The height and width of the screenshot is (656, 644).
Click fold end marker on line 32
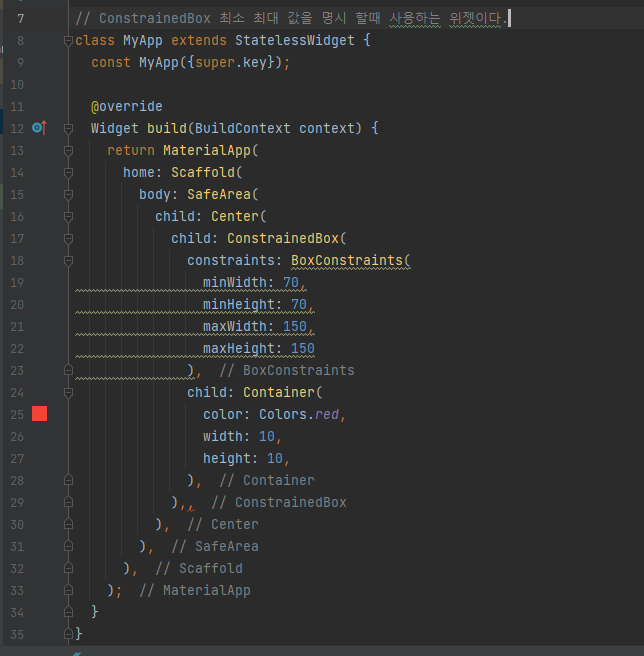pyautogui.click(x=68, y=568)
